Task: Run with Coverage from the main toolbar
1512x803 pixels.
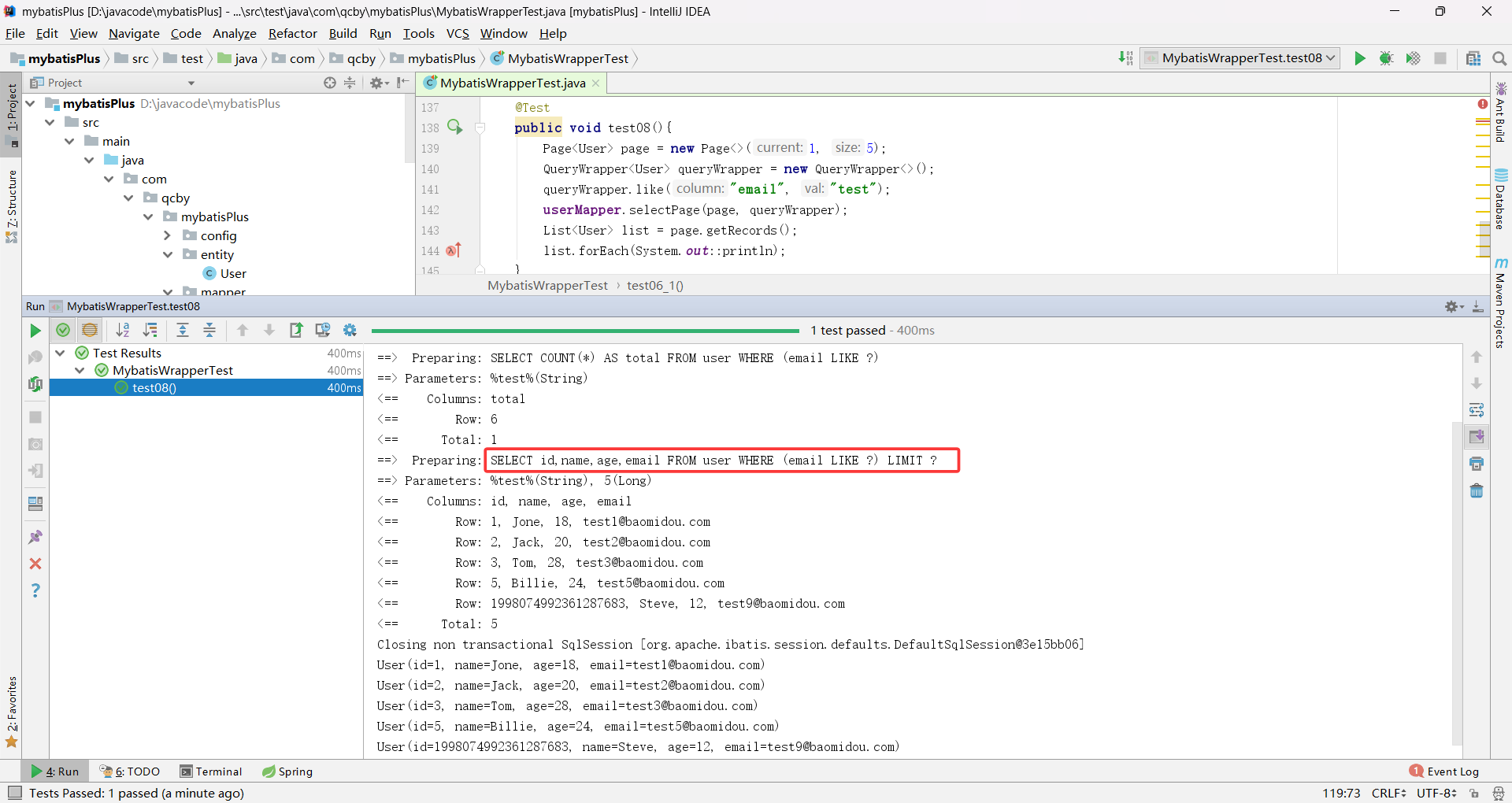Action: (x=1413, y=58)
